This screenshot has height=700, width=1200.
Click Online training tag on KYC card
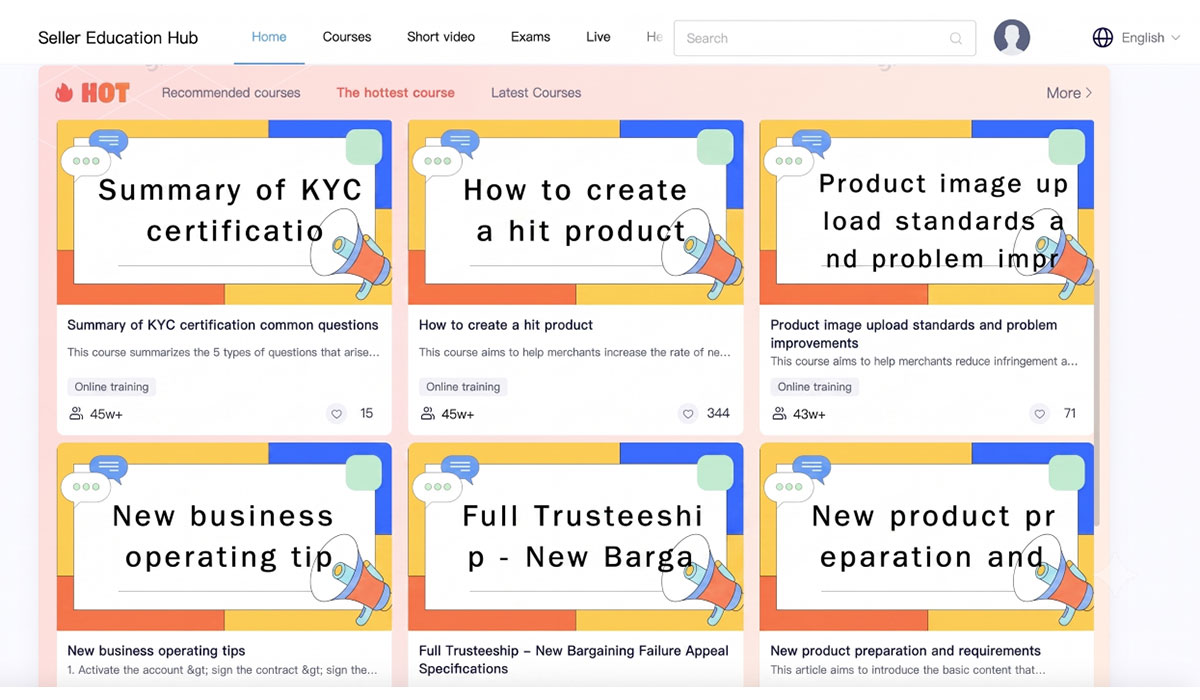tap(112, 387)
